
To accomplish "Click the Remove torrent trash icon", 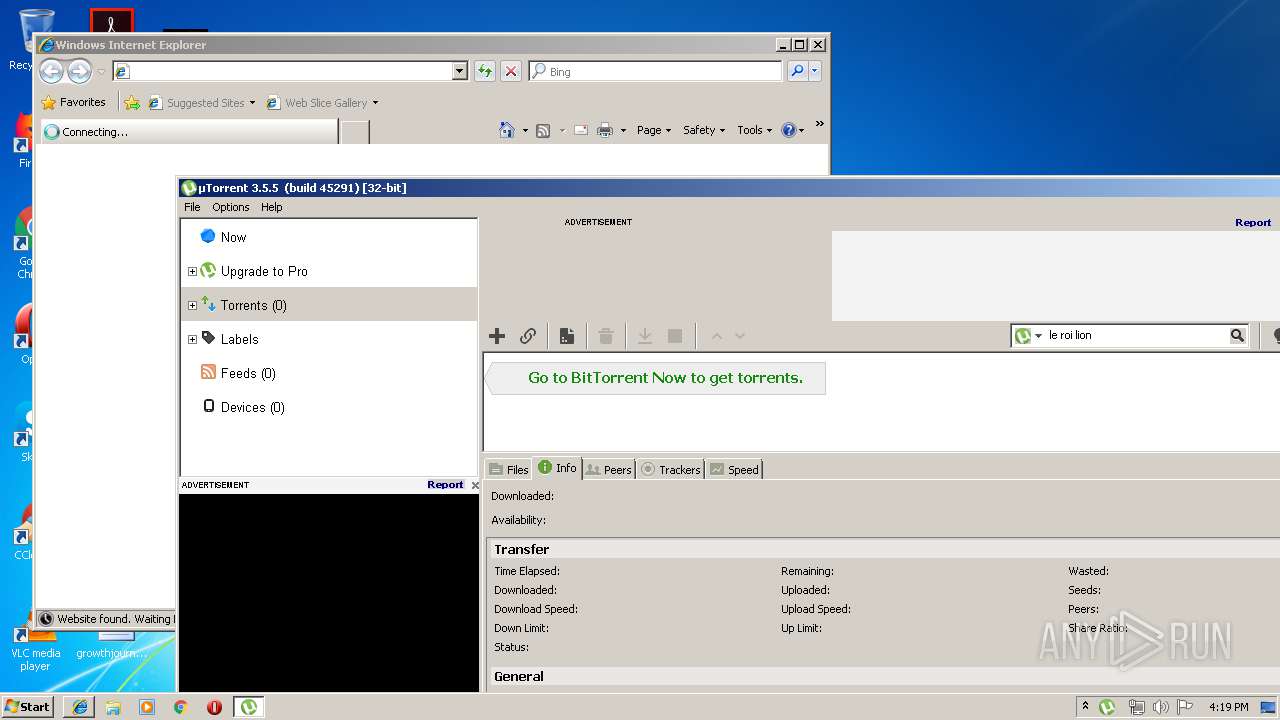I will (x=606, y=336).
